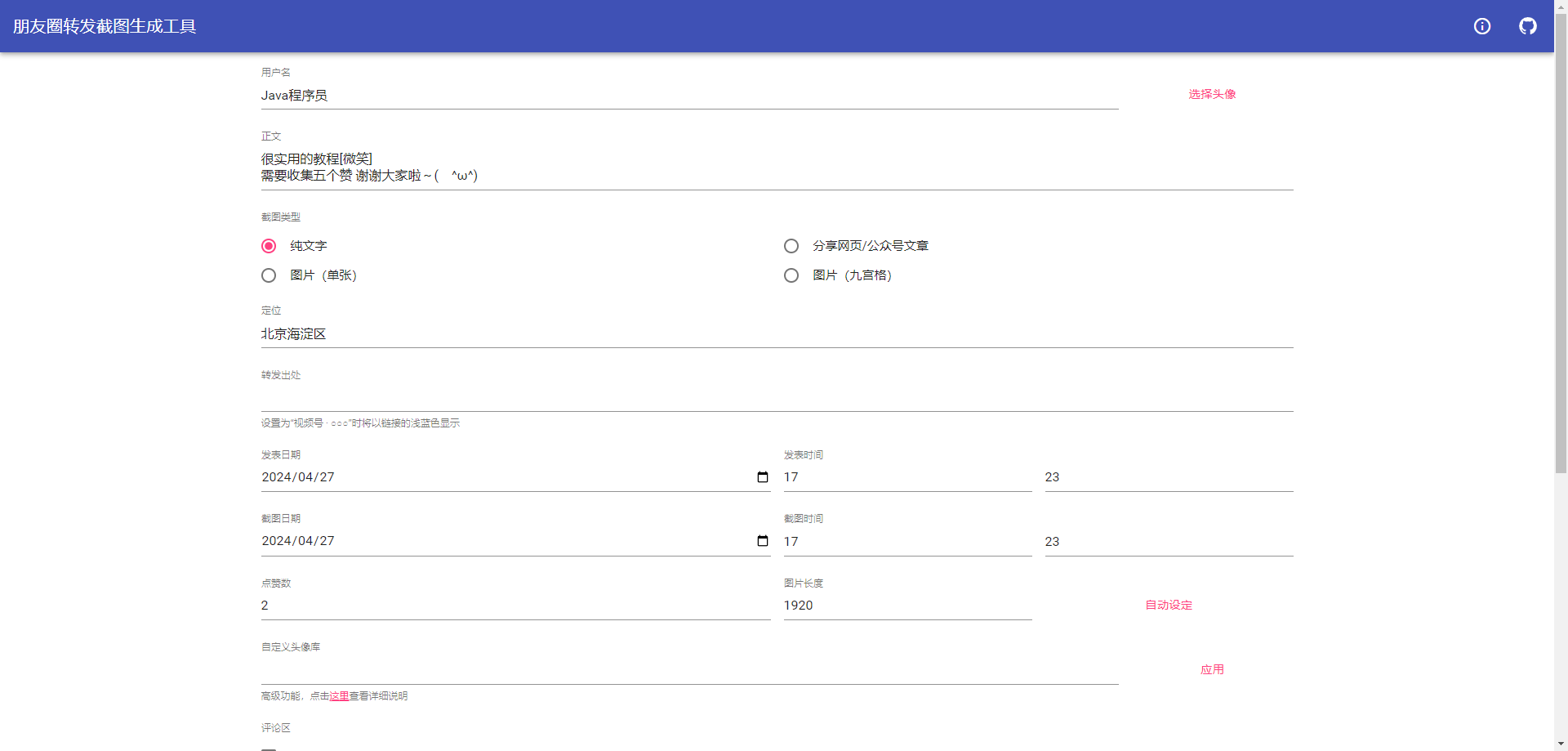This screenshot has height=751, width=1568.
Task: Open the GitHub repository icon
Action: pos(1527,26)
